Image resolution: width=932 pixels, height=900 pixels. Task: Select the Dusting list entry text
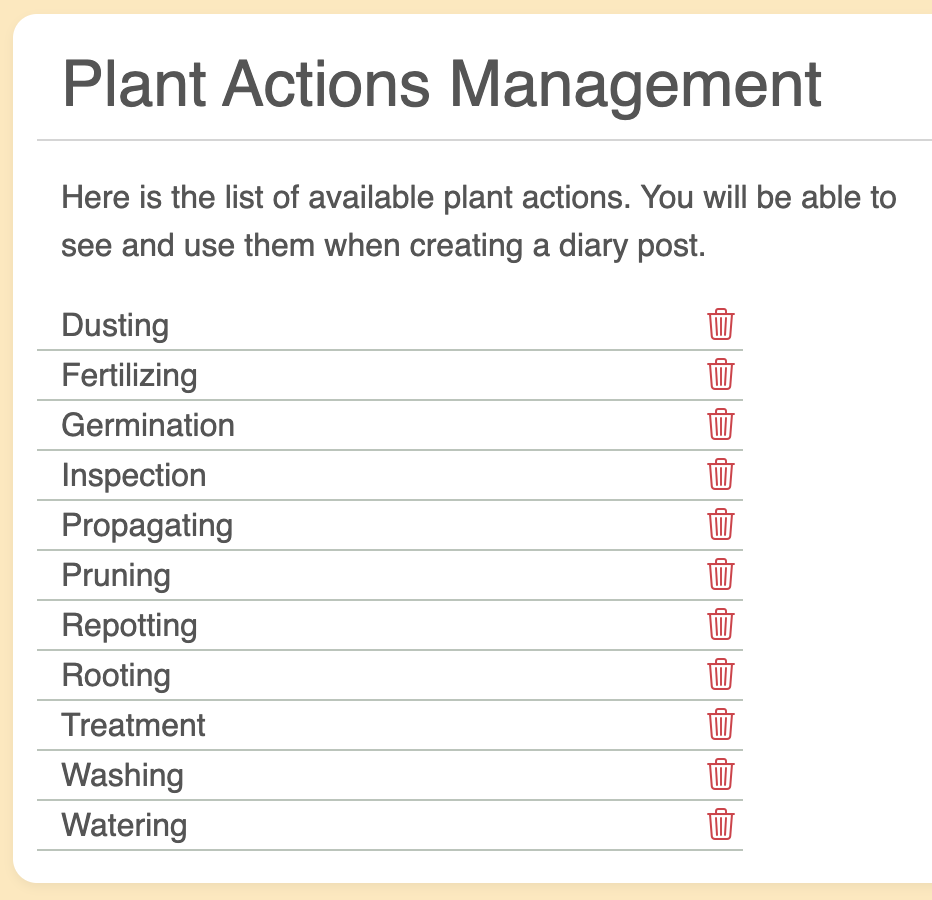(x=115, y=325)
